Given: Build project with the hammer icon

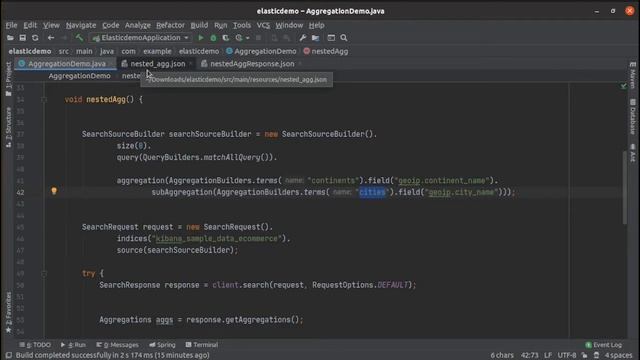Looking at the screenshot, I should pyautogui.click(x=79, y=38).
